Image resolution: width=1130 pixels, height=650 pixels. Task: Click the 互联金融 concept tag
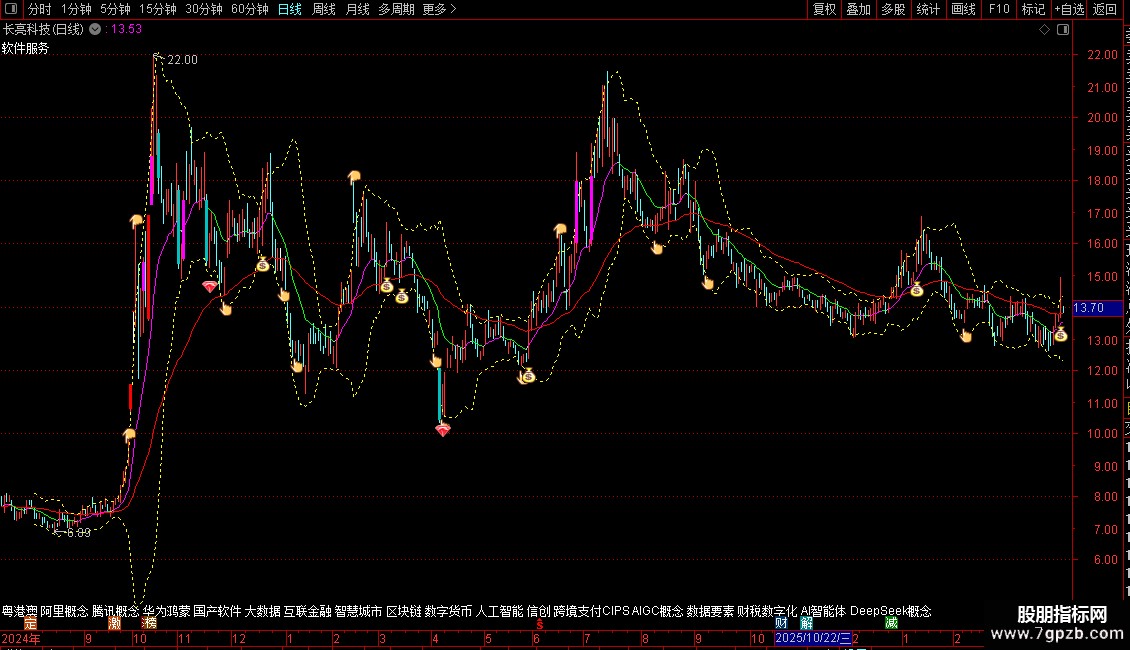(308, 611)
